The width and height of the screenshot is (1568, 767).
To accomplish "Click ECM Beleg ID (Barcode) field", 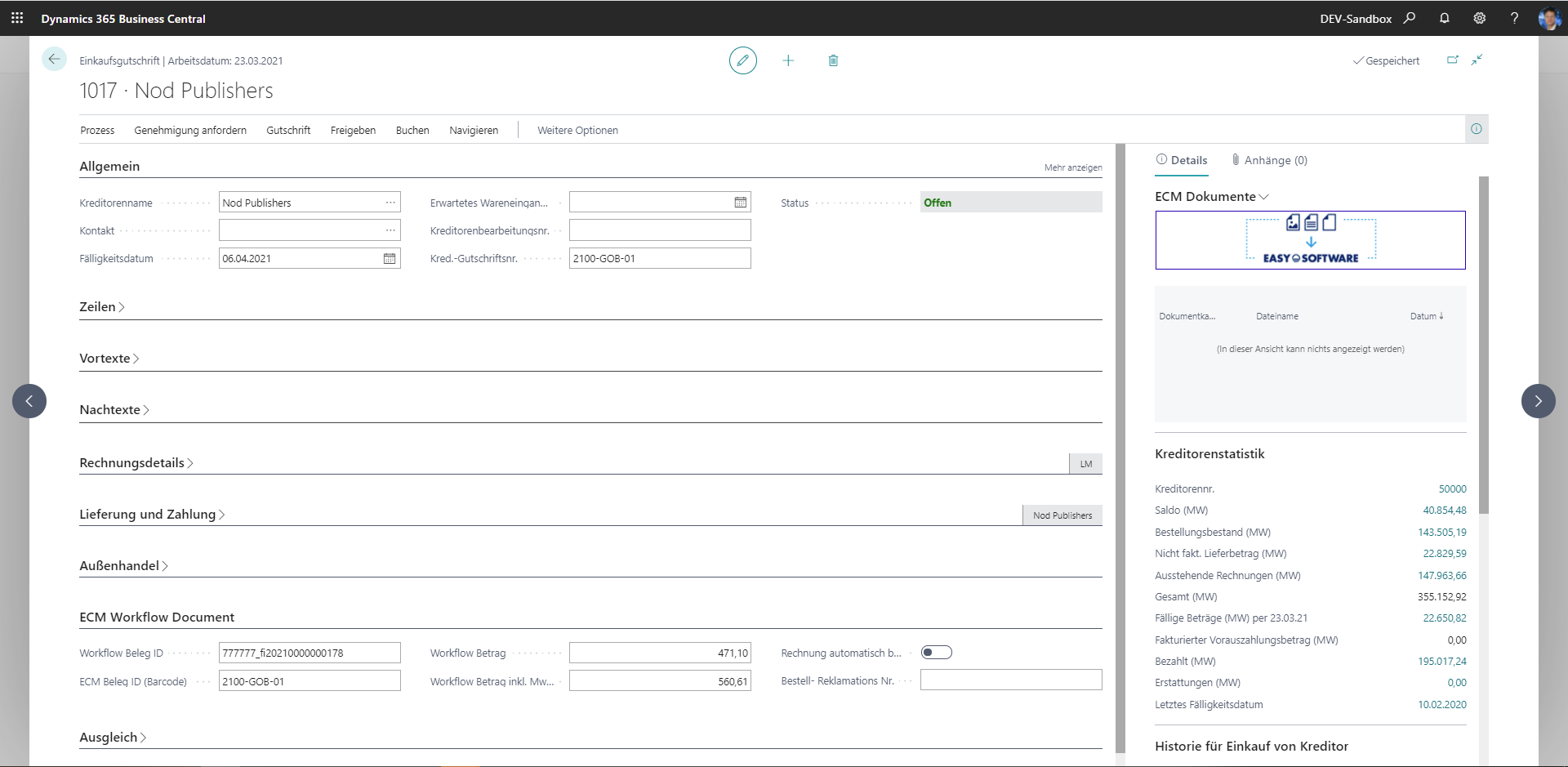I will [310, 681].
